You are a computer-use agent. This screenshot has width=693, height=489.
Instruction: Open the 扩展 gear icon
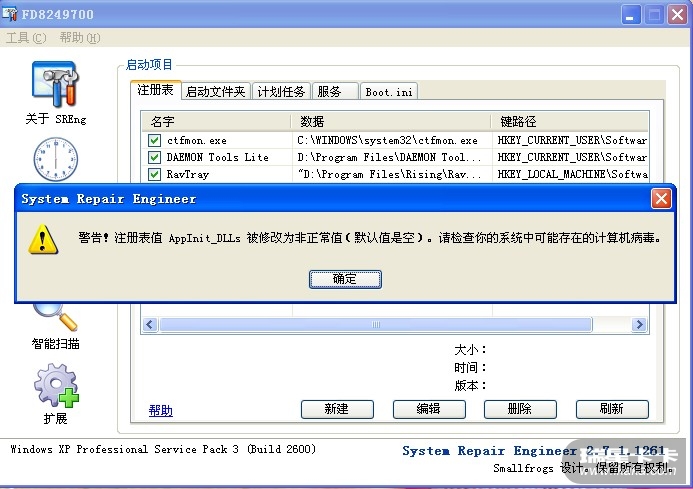point(56,386)
